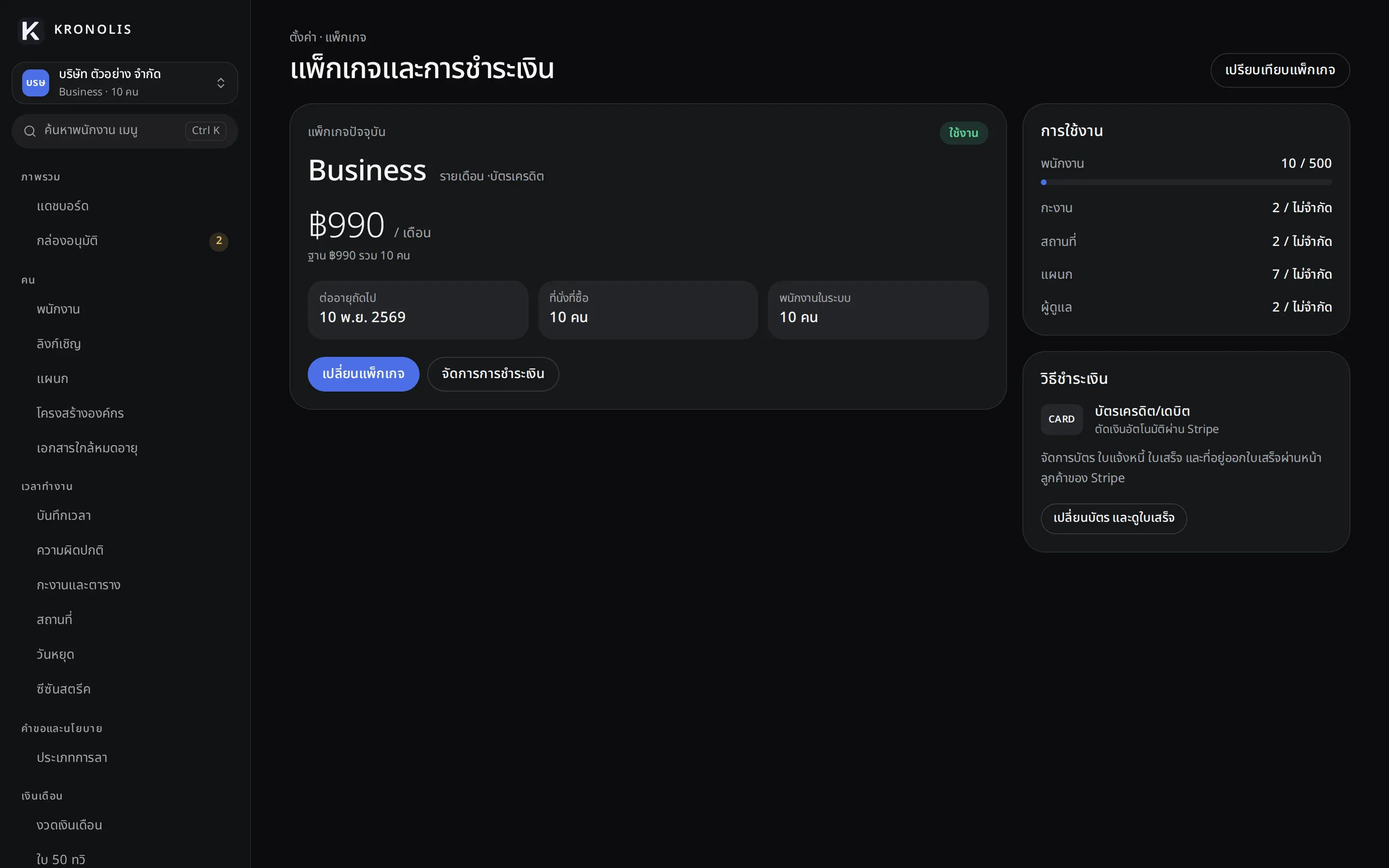
Task: Focus the ค้นหาพนักงาน เมนู search field
Action: pyautogui.click(x=124, y=131)
